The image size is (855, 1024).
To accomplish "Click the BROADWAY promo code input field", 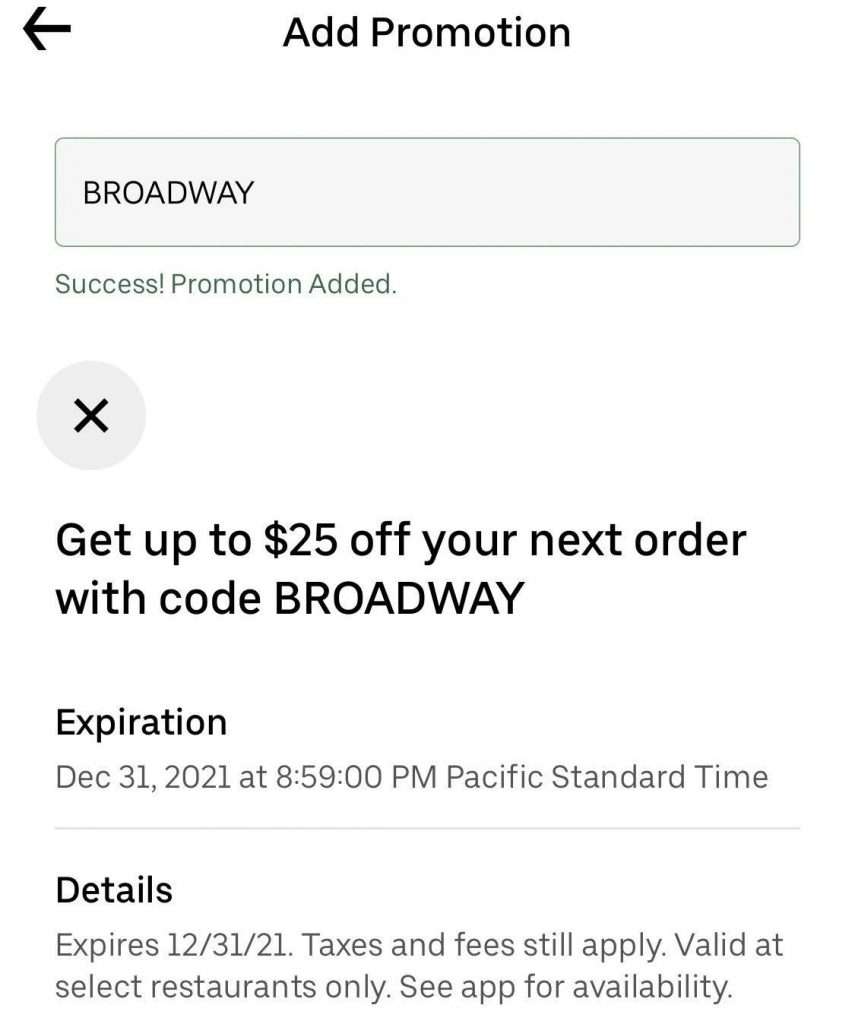I will (x=427, y=192).
